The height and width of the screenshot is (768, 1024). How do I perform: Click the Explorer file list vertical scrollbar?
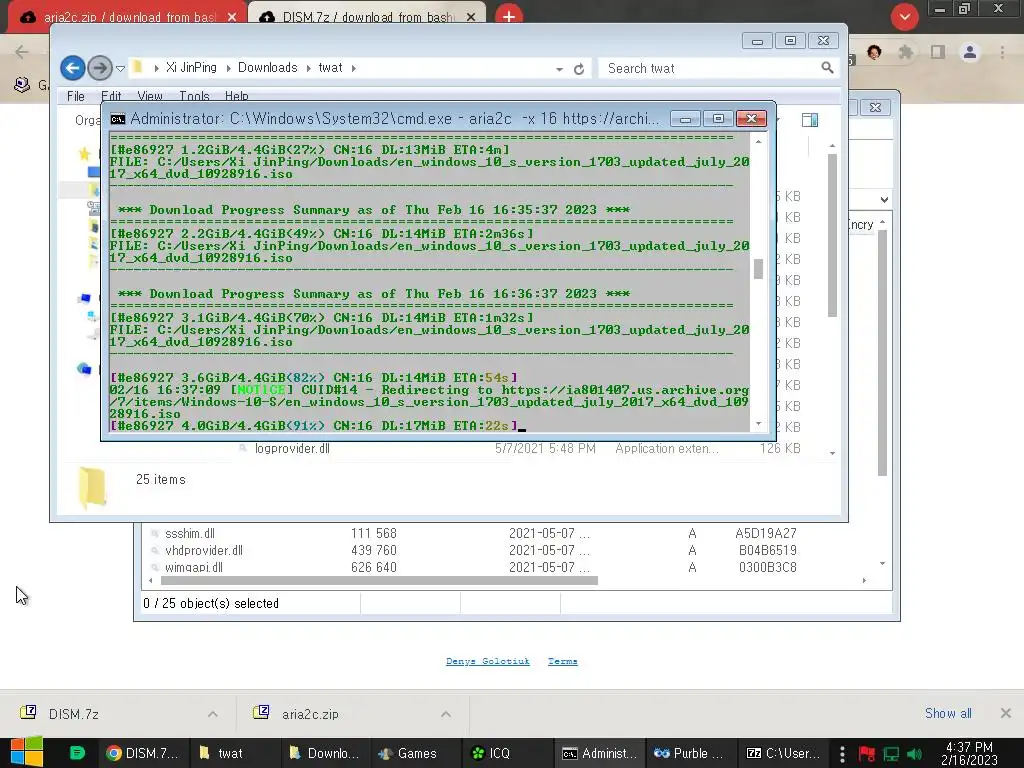[x=832, y=235]
